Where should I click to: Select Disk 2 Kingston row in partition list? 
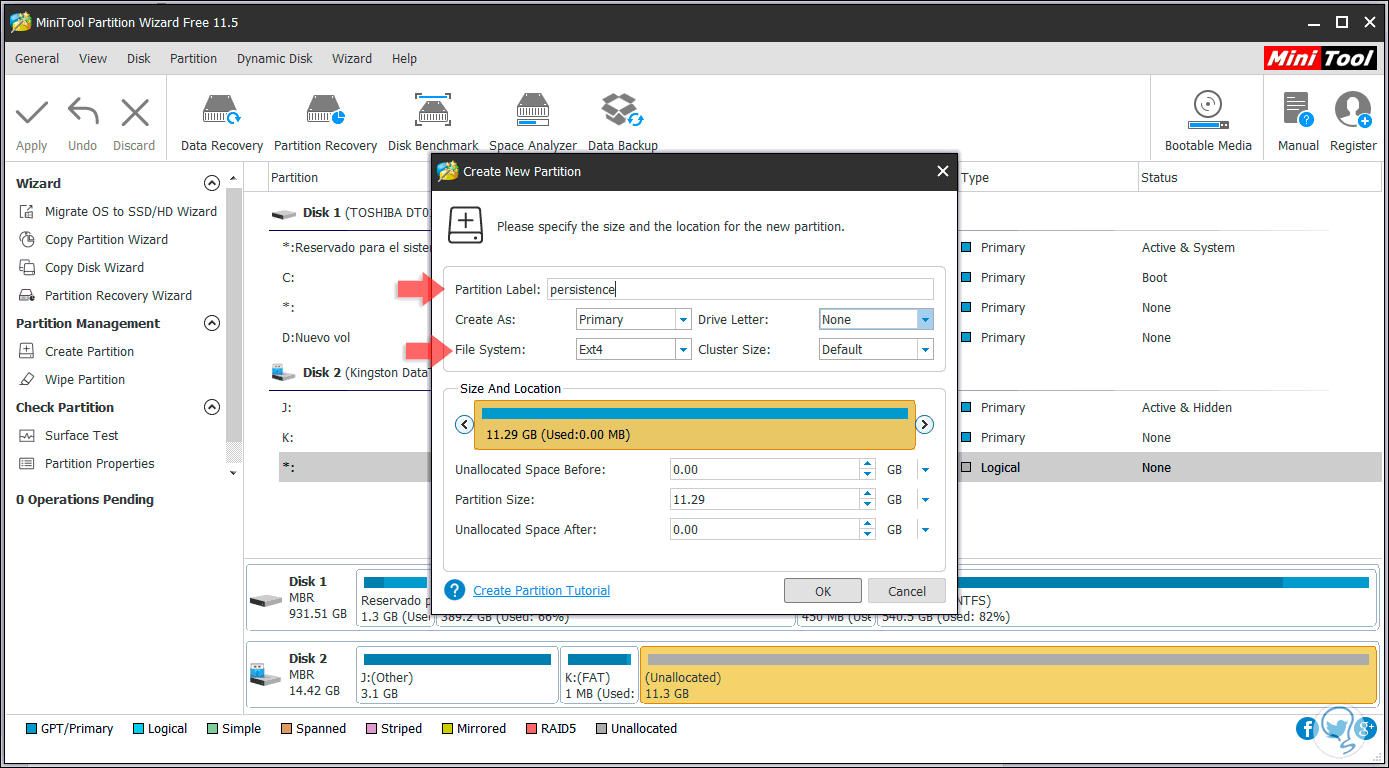pyautogui.click(x=350, y=372)
